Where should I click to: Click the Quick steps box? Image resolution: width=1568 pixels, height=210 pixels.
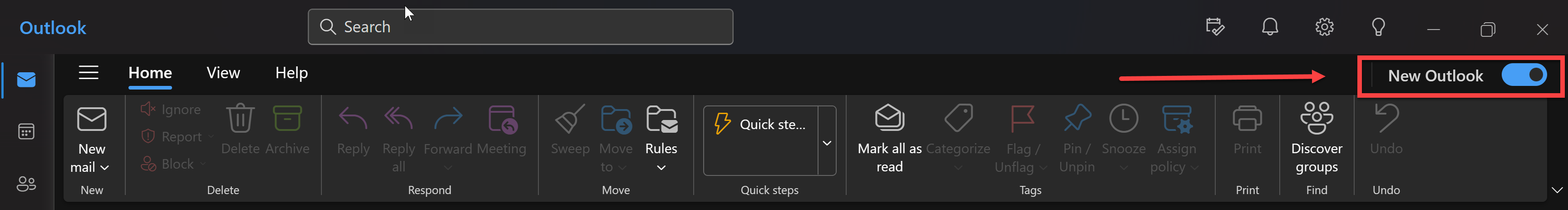[761, 140]
